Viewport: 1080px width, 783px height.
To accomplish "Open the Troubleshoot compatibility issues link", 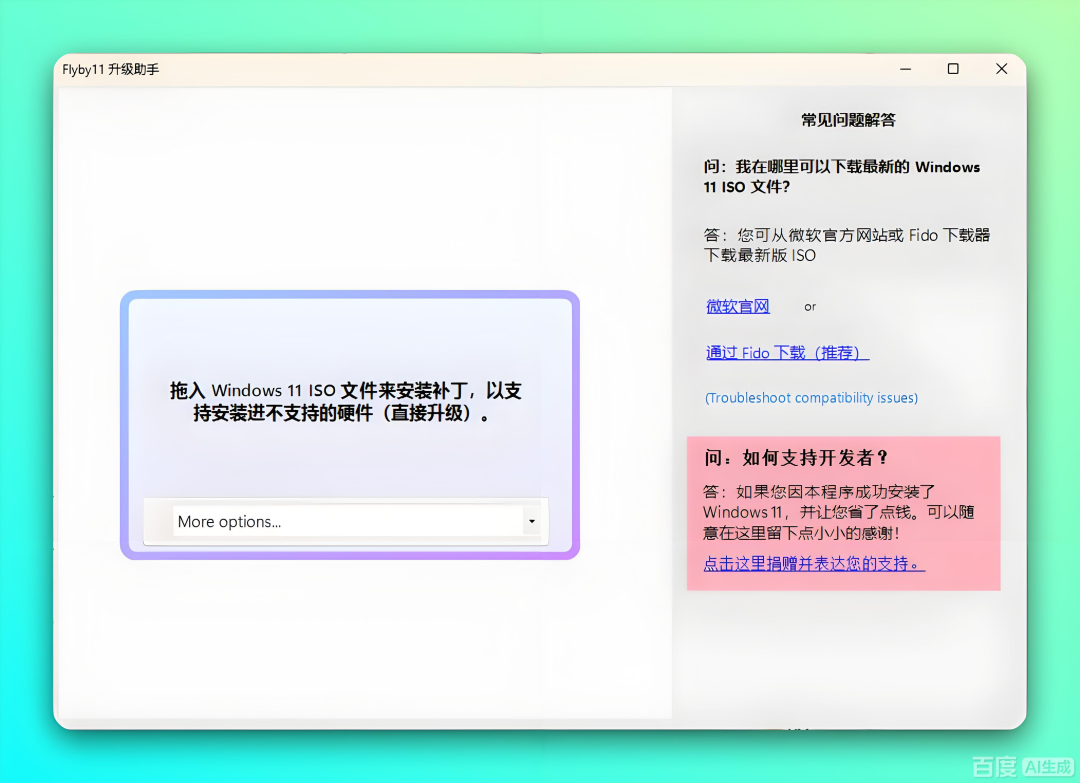I will (811, 397).
